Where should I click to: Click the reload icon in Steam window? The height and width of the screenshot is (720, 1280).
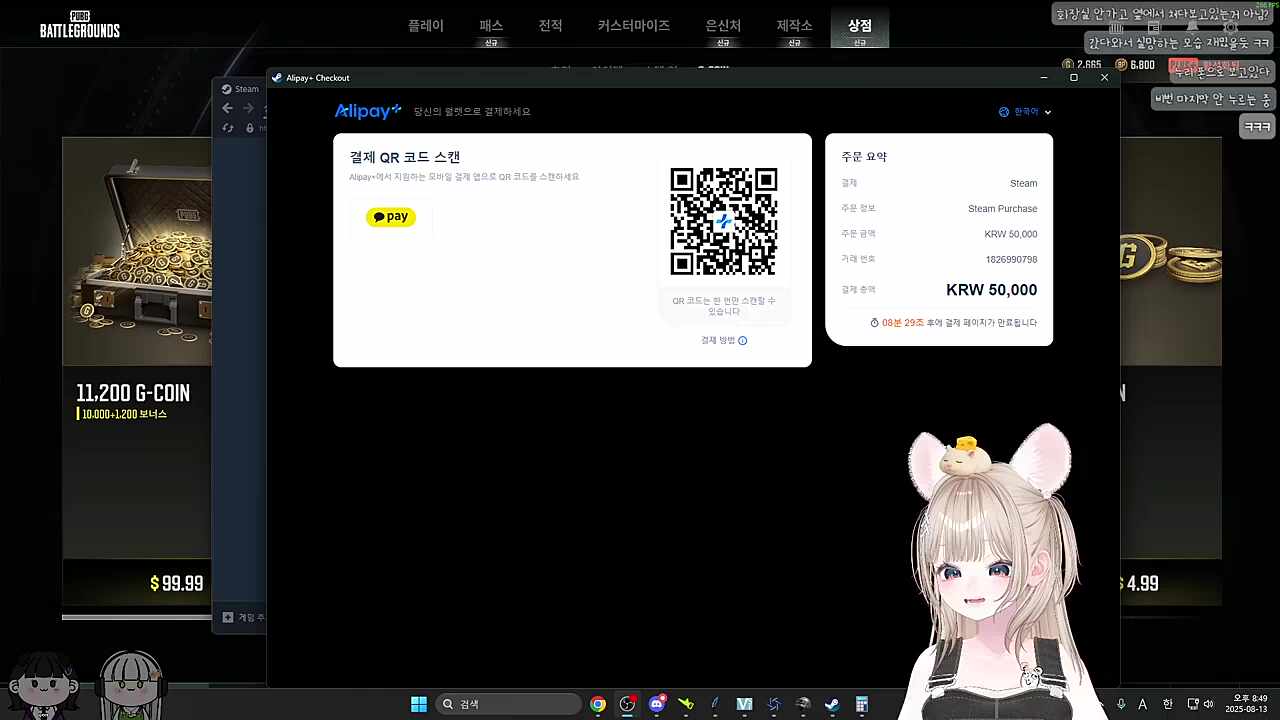pos(227,128)
